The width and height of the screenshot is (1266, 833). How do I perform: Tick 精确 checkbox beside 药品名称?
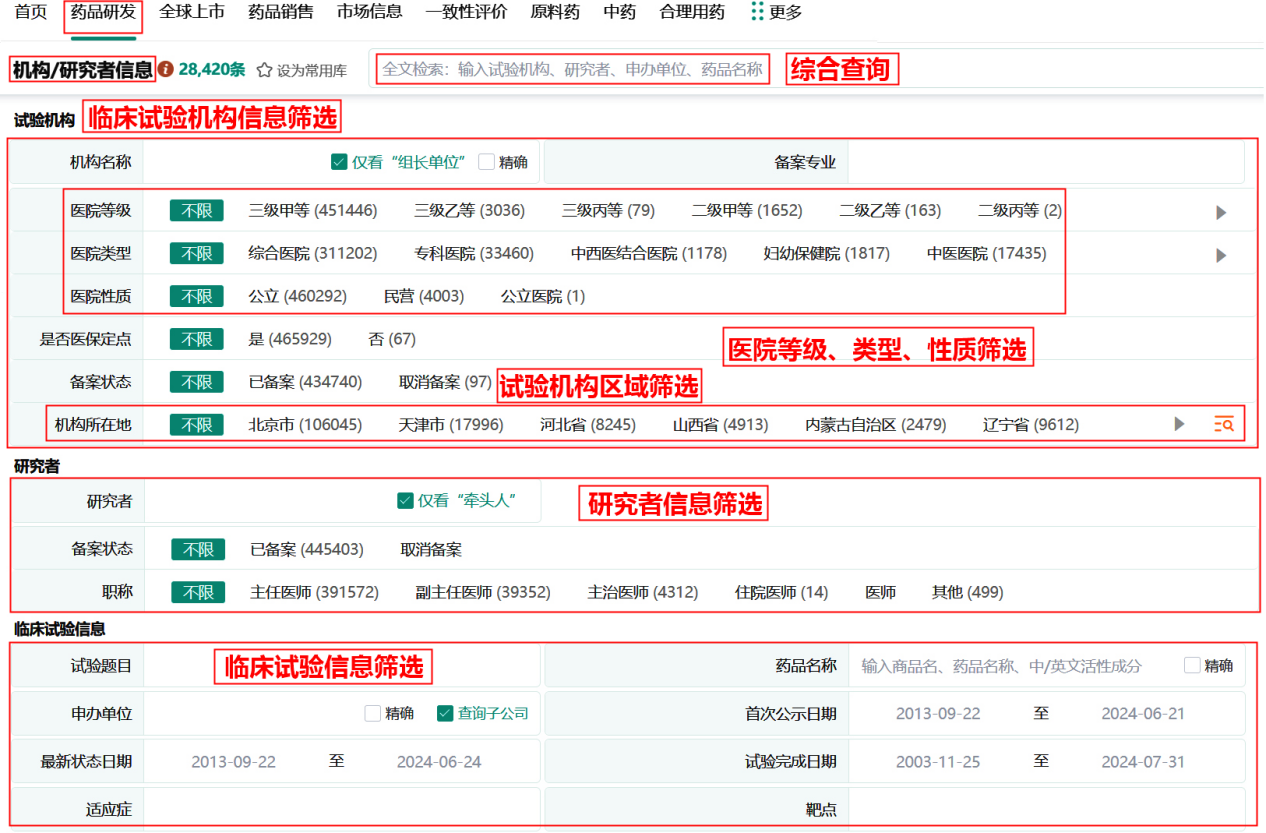[x=1192, y=665]
